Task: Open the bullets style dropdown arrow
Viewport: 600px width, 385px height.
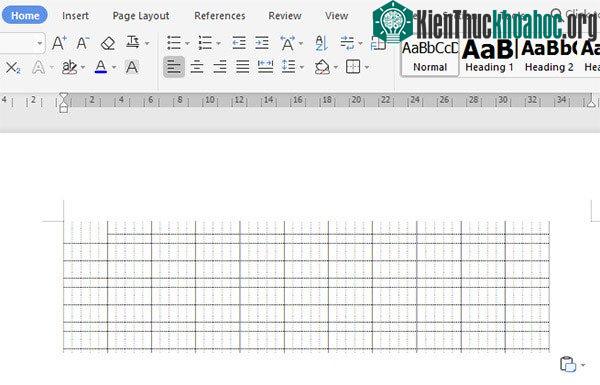Action: 187,43
